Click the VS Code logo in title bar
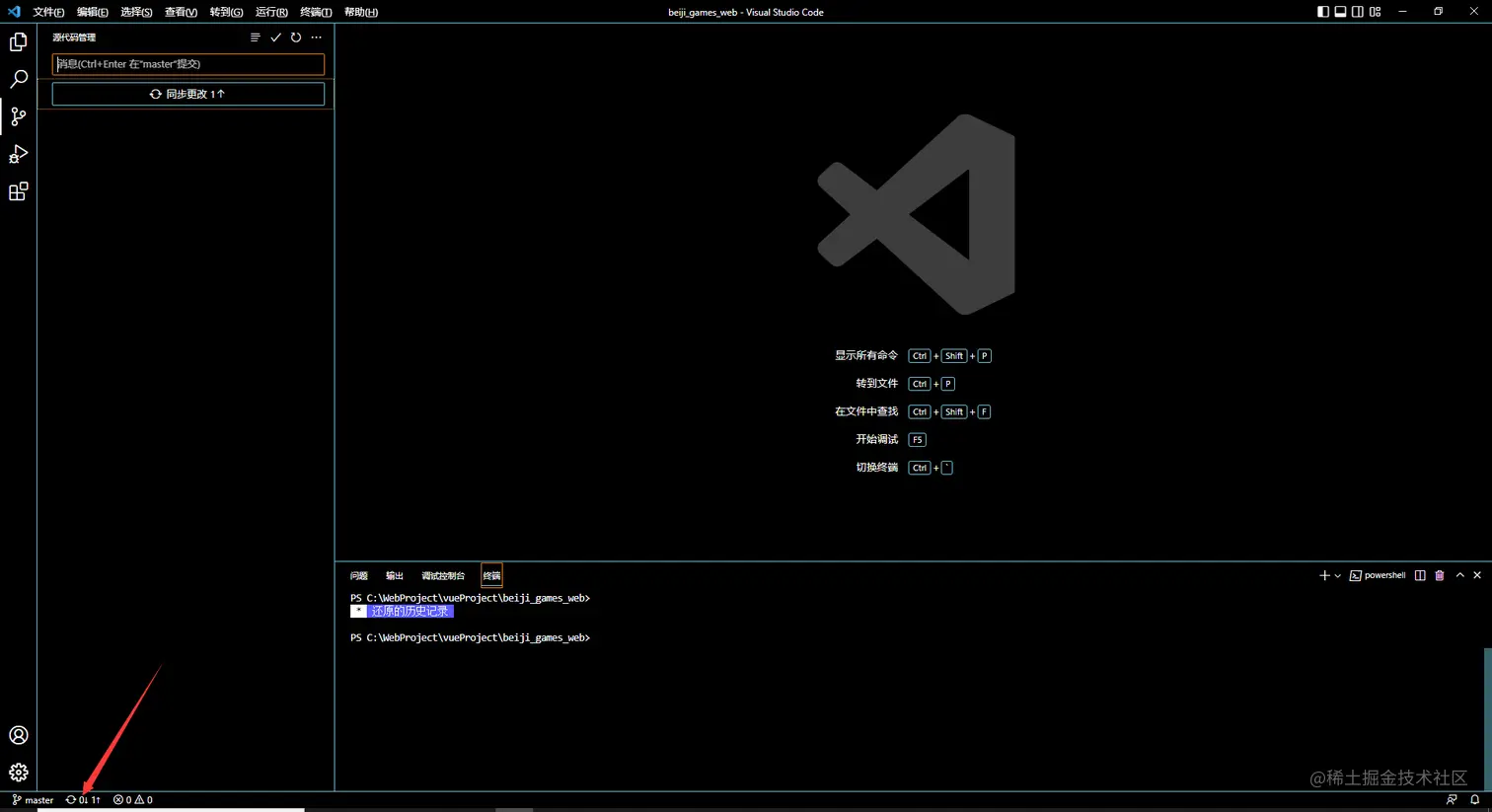 [14, 12]
